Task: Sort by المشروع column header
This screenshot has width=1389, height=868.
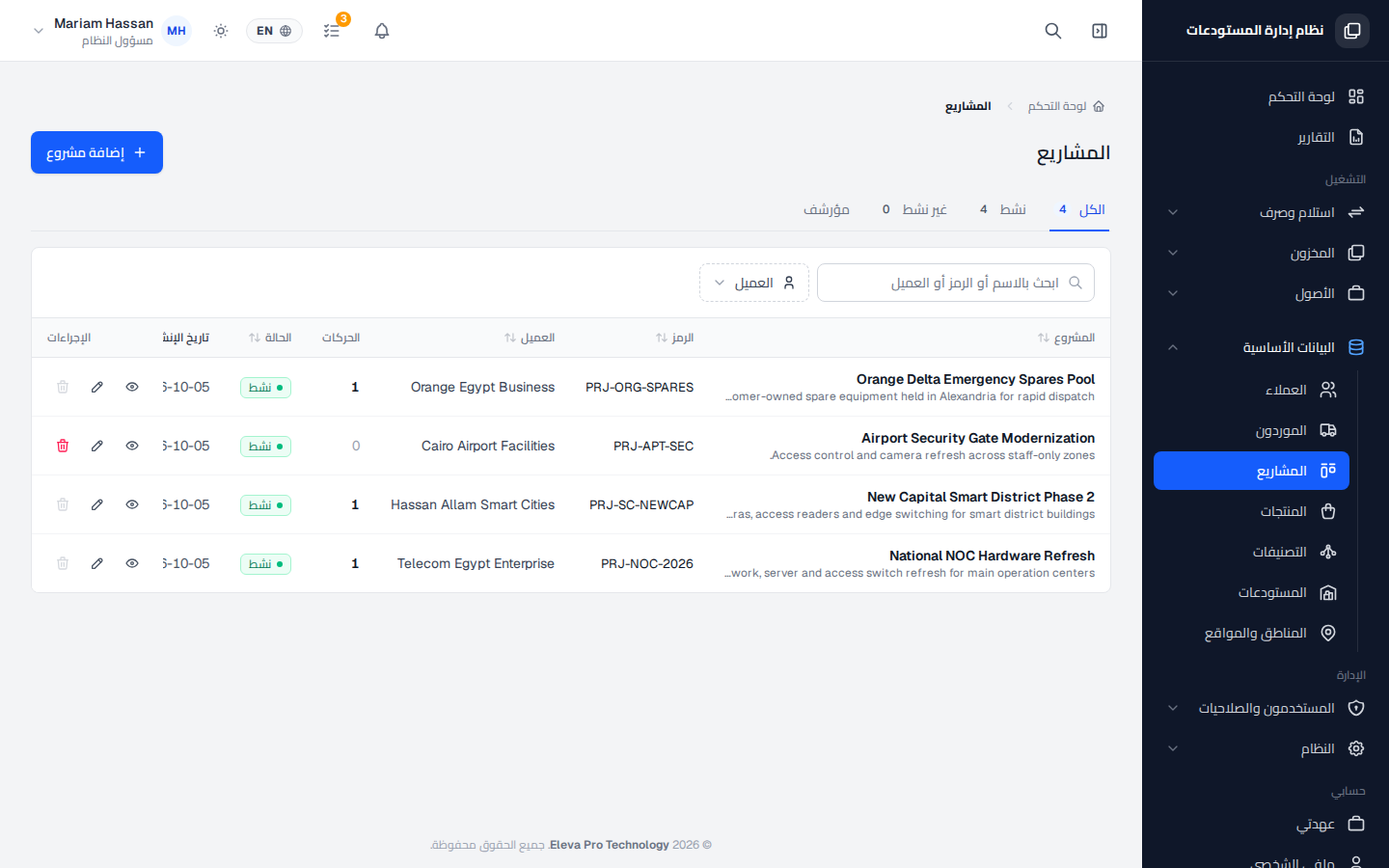Action: (x=1066, y=338)
